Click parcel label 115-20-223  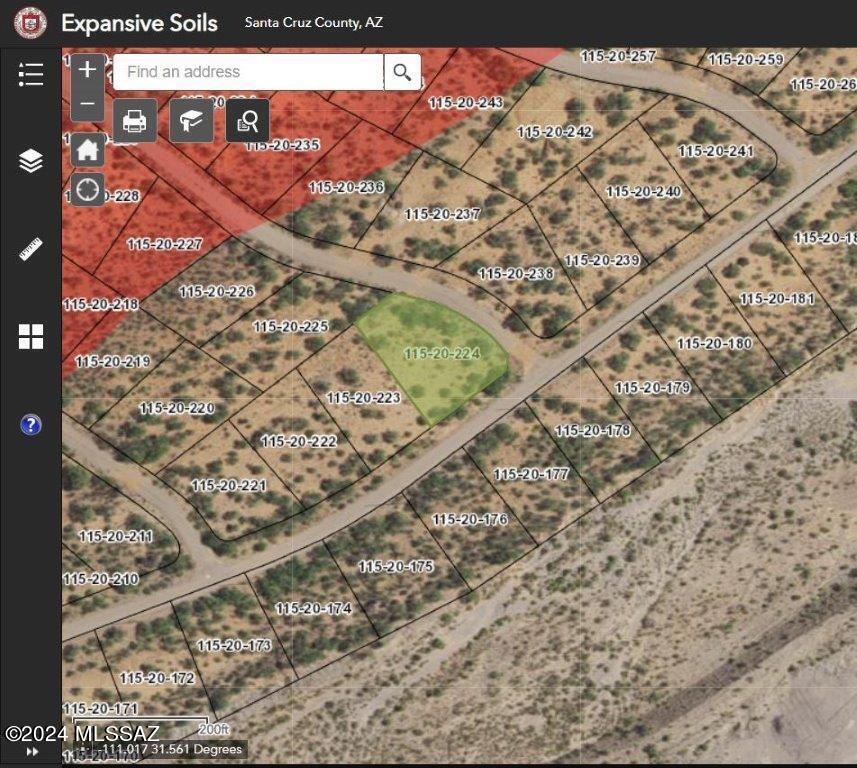coord(363,397)
